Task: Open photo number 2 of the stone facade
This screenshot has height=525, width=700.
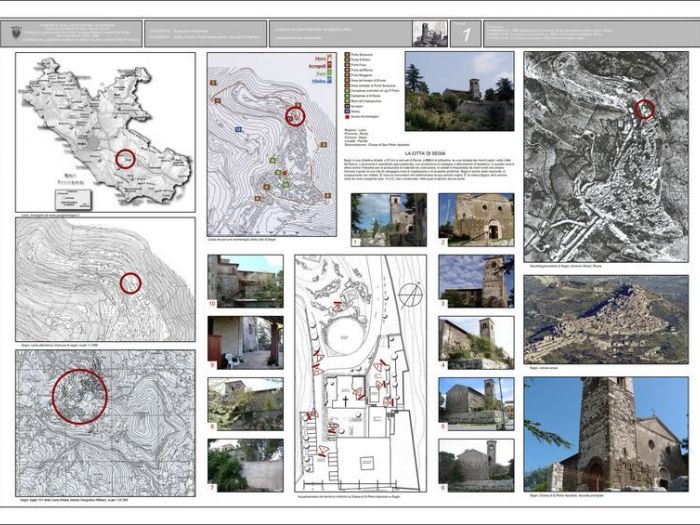Action: coord(476,220)
